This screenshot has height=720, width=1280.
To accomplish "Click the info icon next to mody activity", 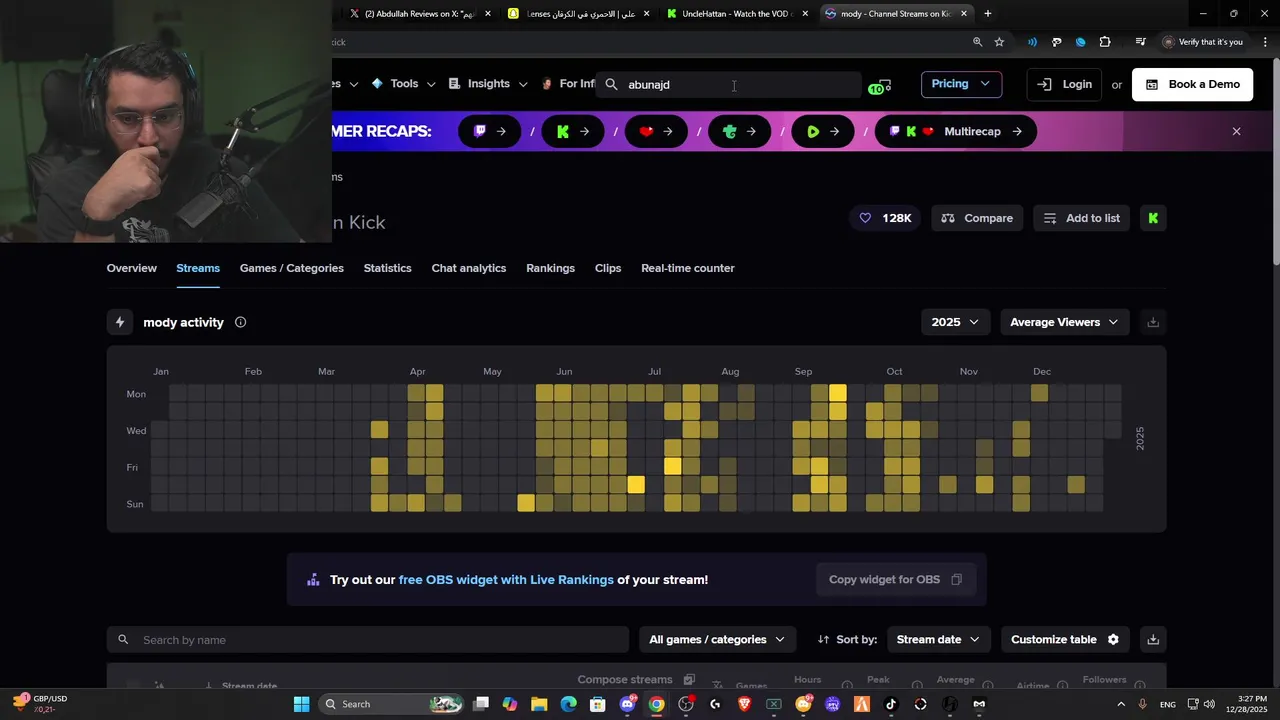I will [x=240, y=322].
